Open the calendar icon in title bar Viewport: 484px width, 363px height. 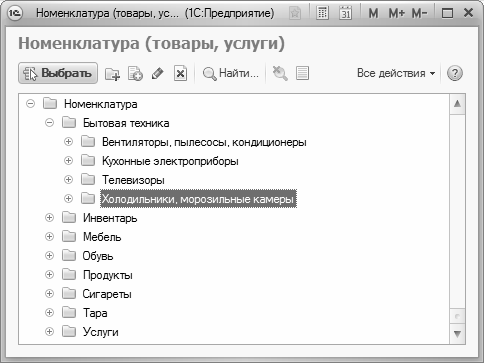point(346,13)
